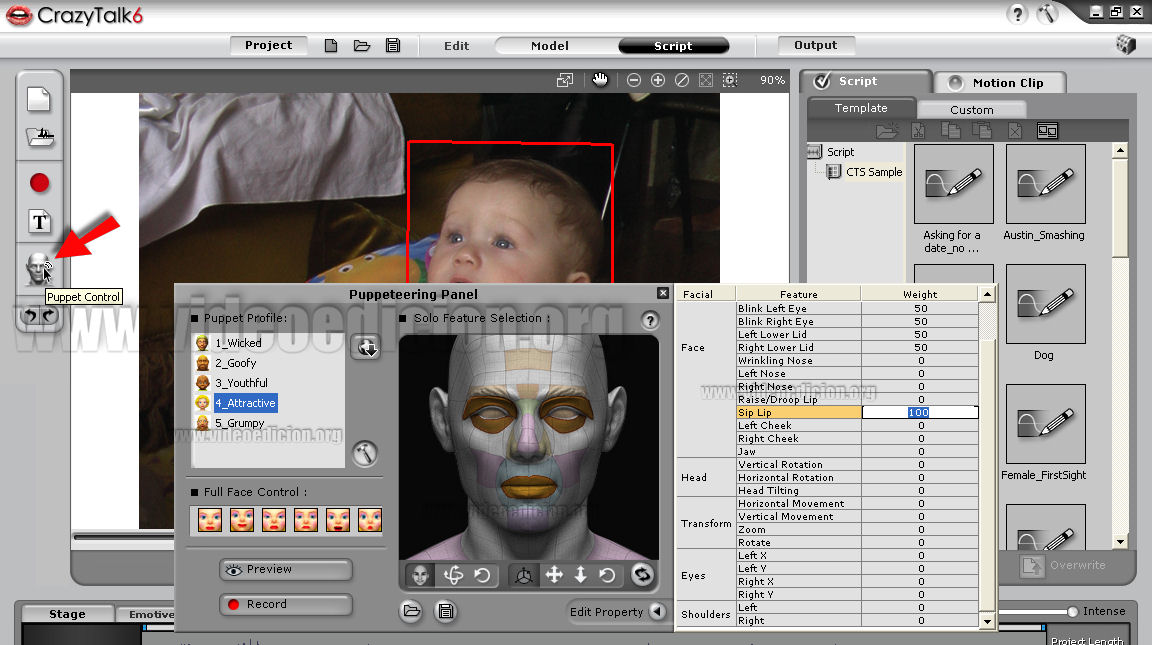This screenshot has width=1152, height=645.
Task: Click the save disk icon in Puppeteering Panel
Action: [445, 611]
